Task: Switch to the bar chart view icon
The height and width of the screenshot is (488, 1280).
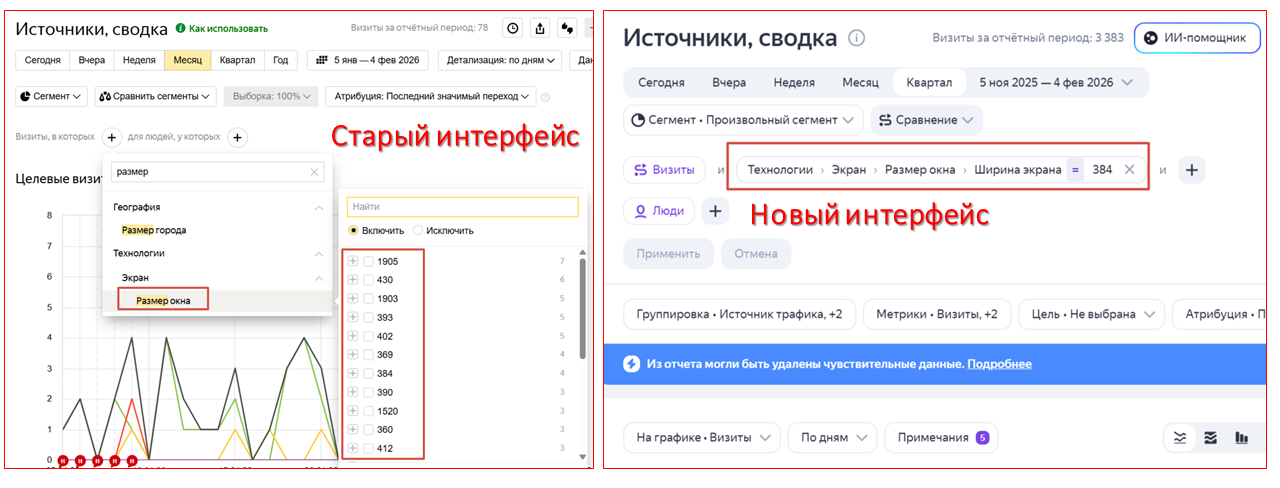Action: (1241, 438)
